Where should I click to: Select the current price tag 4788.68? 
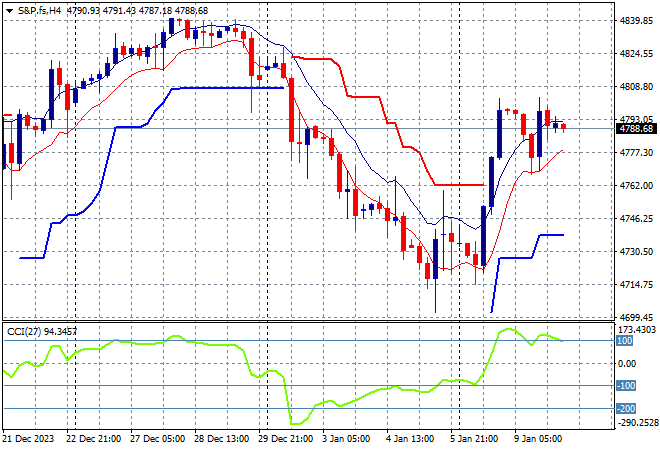(x=636, y=129)
